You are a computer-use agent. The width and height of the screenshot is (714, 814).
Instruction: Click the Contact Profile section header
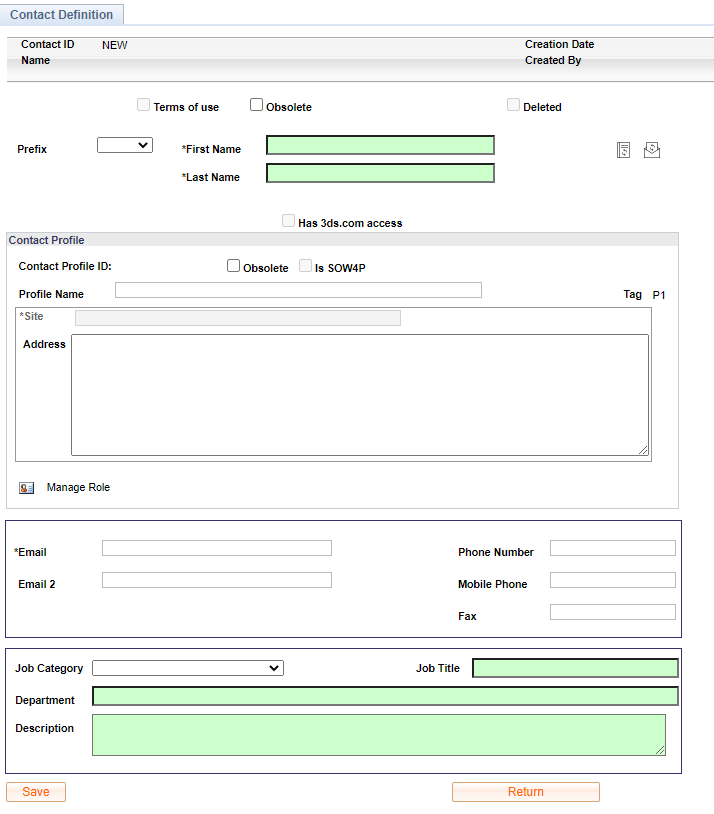click(x=342, y=240)
